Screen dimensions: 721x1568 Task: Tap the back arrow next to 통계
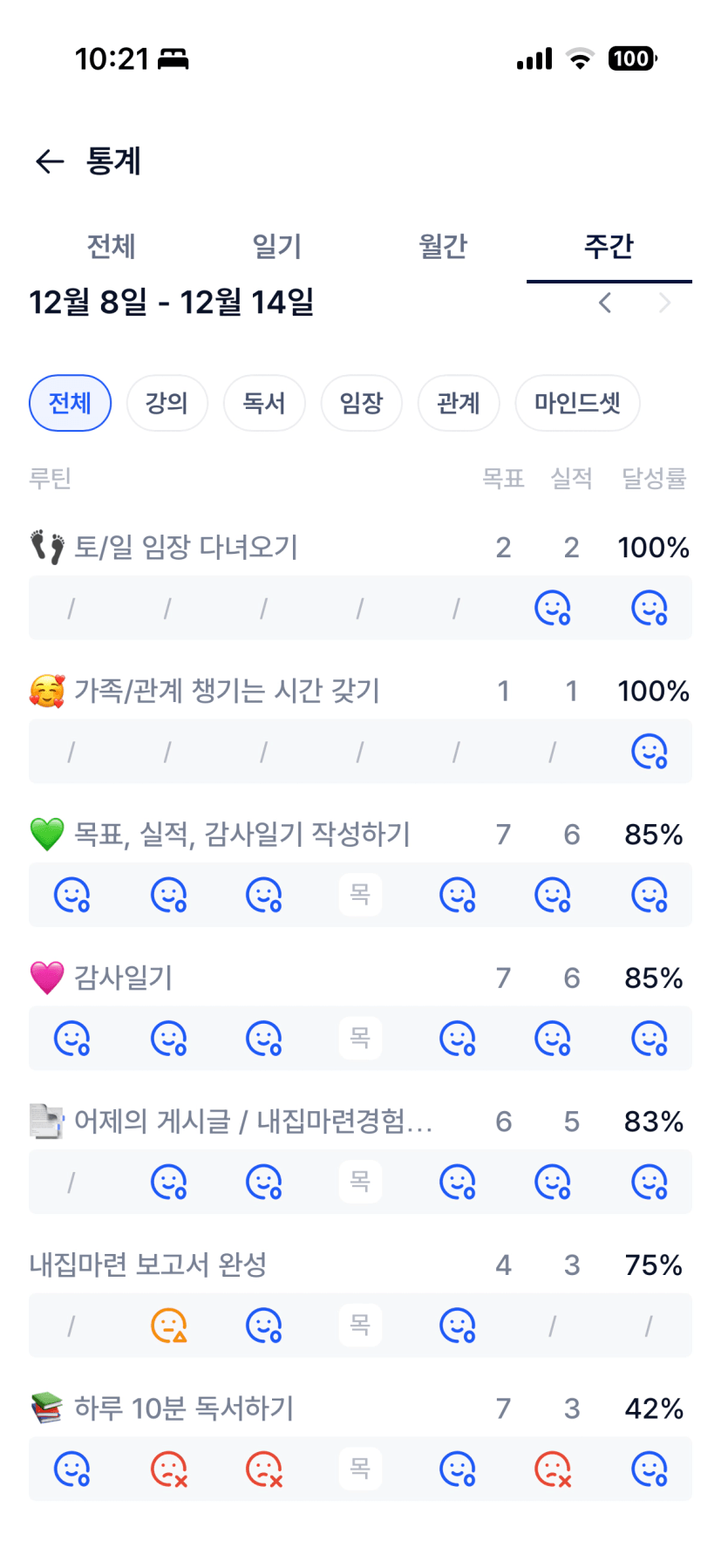(50, 161)
